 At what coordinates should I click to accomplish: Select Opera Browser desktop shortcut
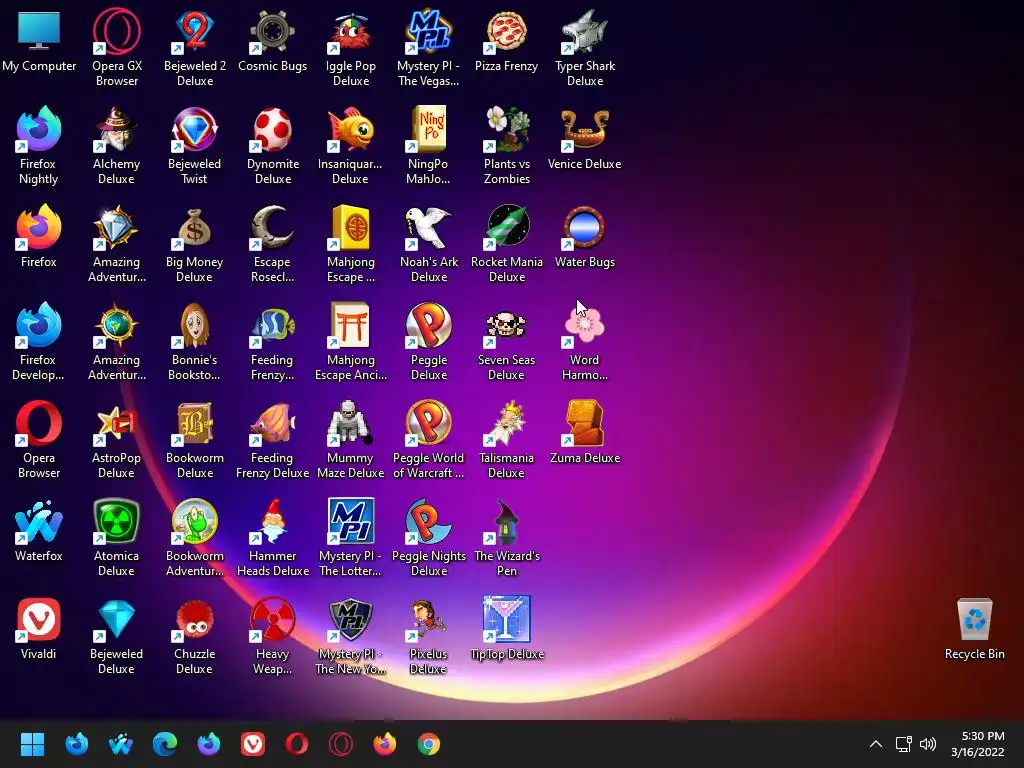[x=39, y=423]
